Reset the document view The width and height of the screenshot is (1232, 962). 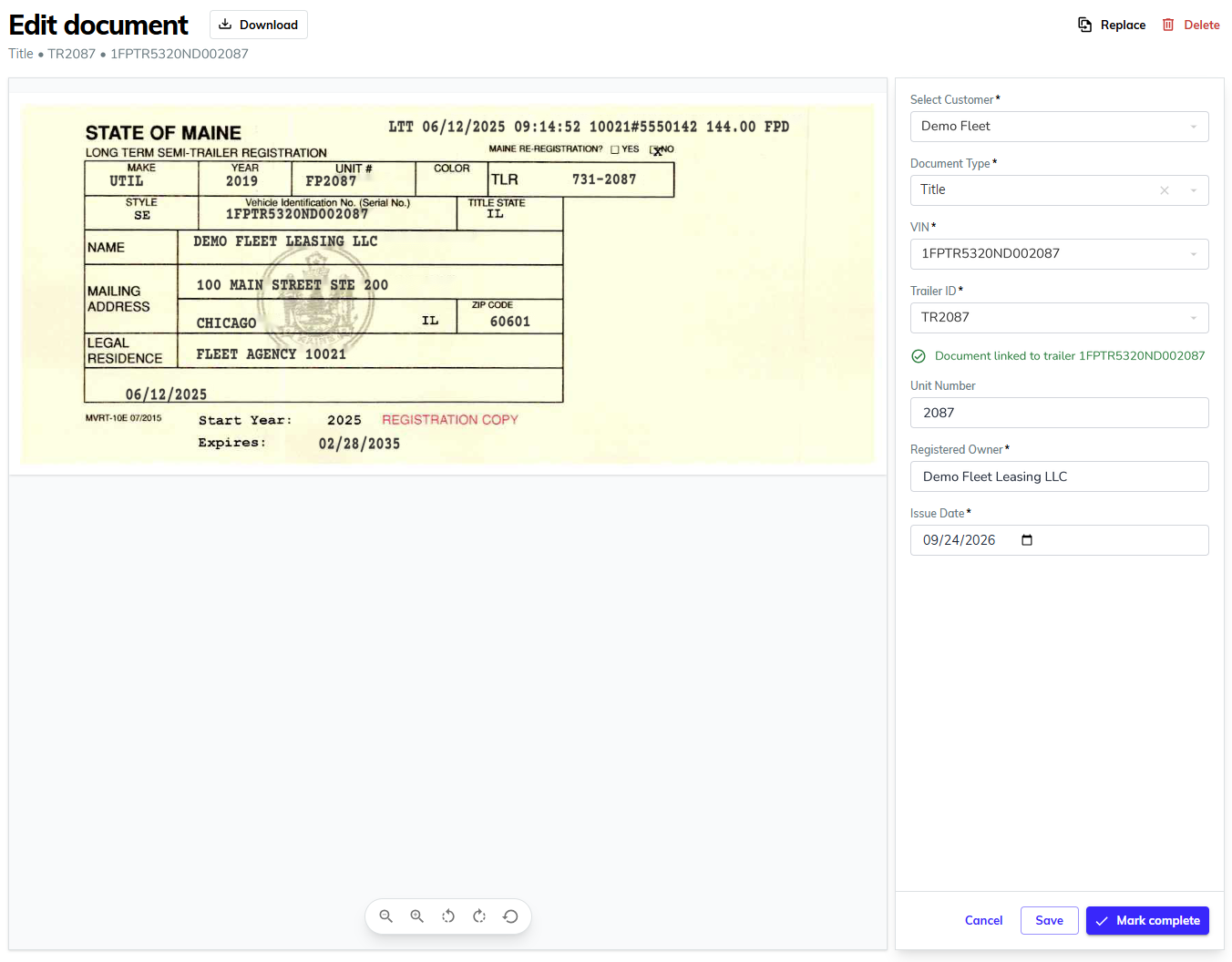510,916
